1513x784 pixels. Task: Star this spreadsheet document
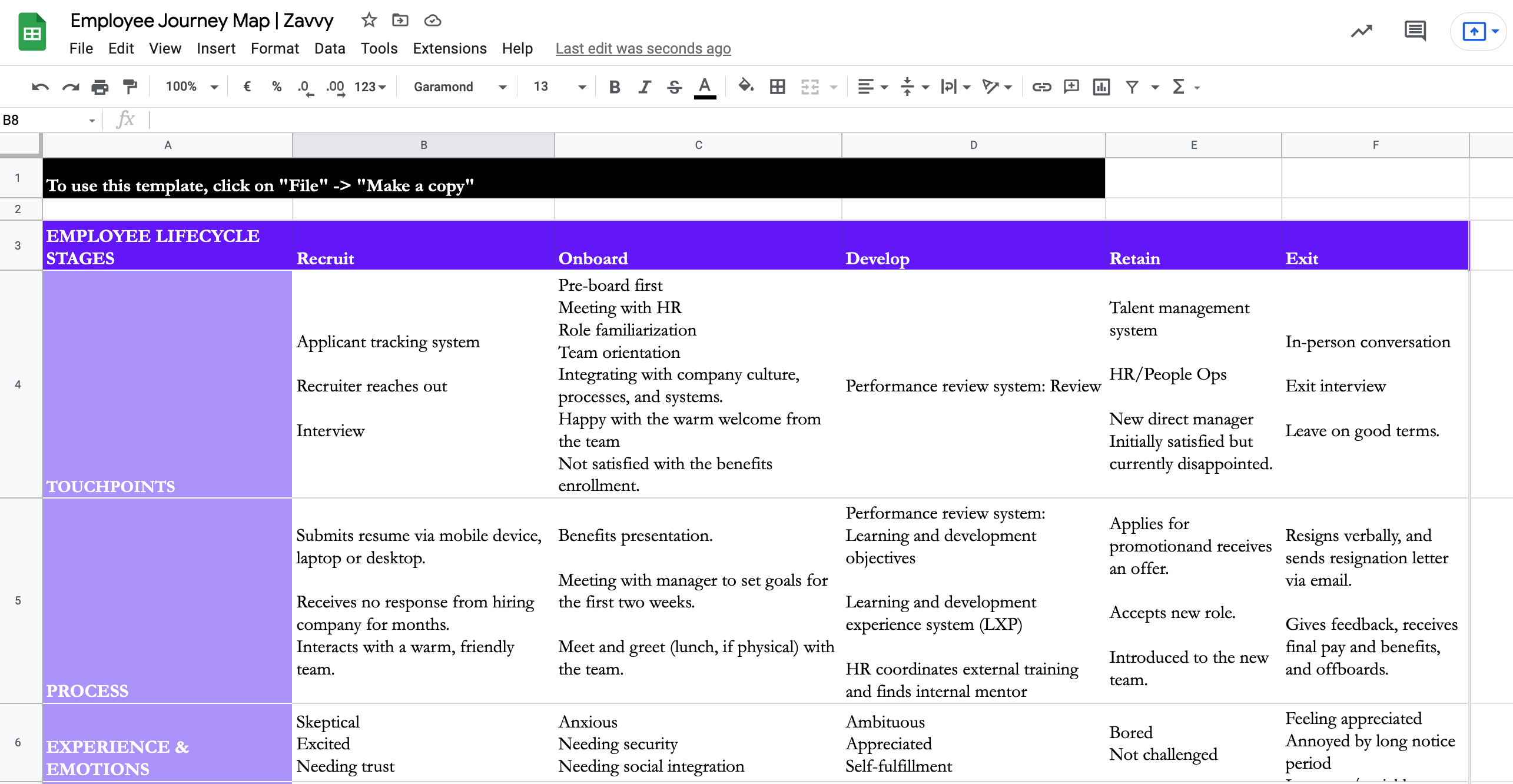369,21
